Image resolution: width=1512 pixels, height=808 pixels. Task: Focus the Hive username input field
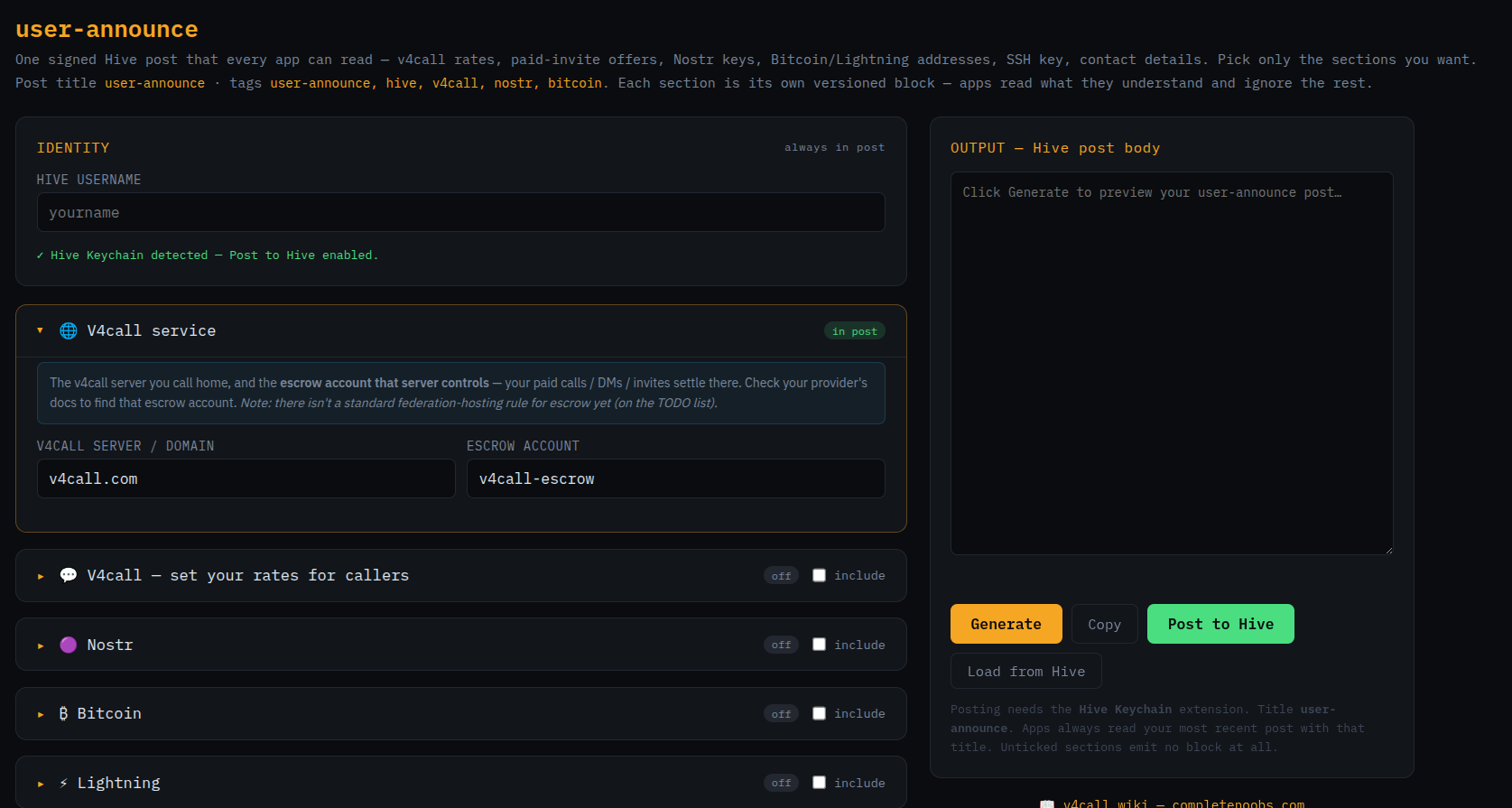pyautogui.click(x=460, y=212)
